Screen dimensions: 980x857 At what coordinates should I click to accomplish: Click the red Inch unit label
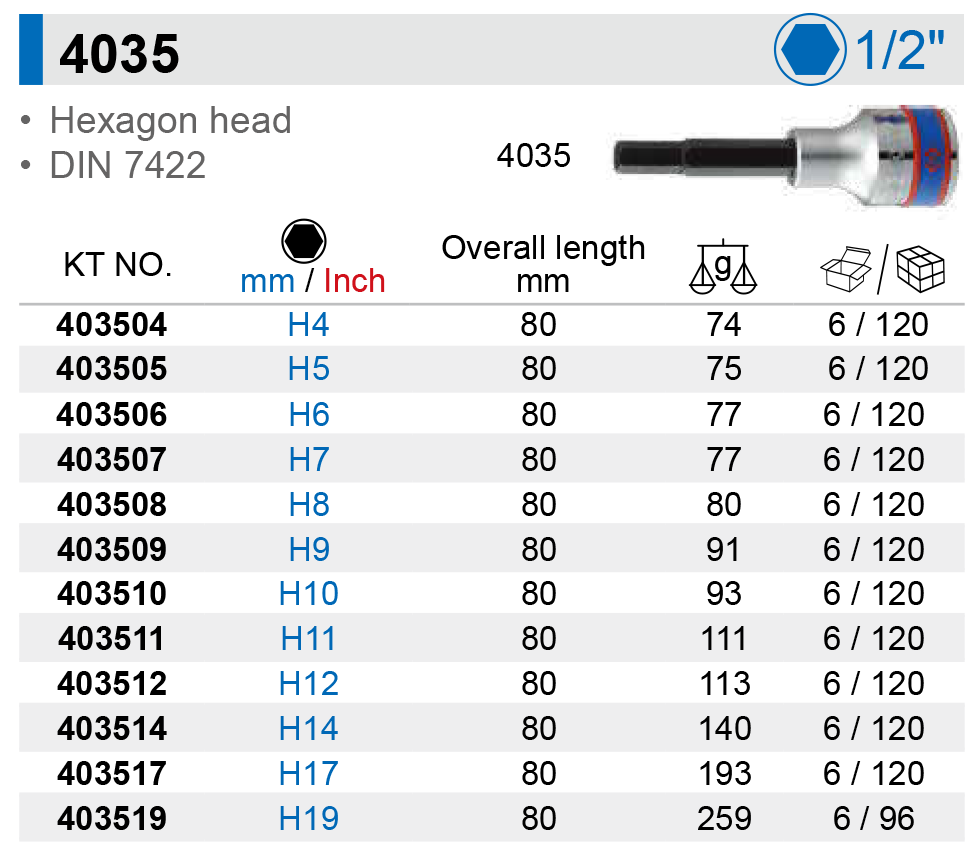tap(354, 281)
